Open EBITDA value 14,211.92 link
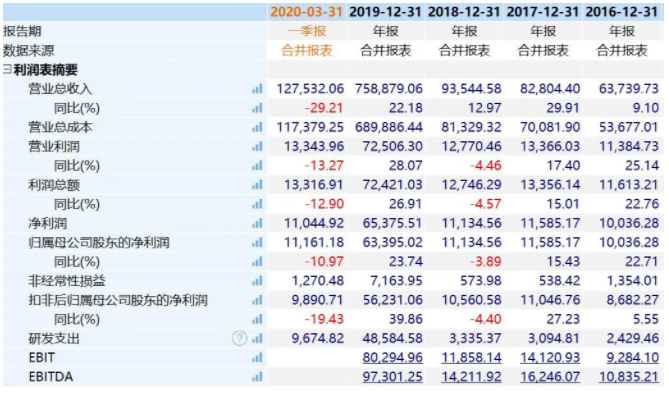The height and width of the screenshot is (397, 669). [x=471, y=377]
